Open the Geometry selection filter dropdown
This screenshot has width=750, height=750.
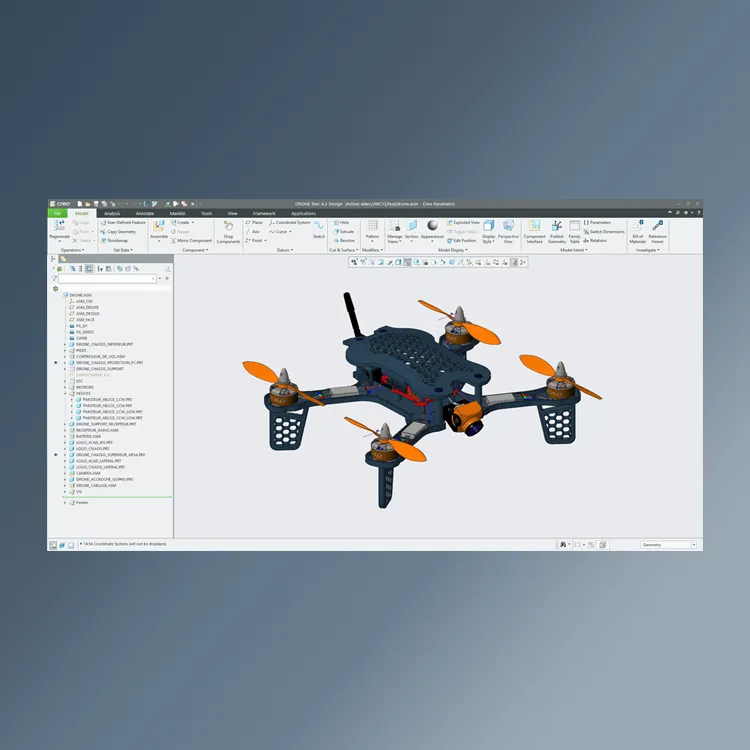(694, 545)
